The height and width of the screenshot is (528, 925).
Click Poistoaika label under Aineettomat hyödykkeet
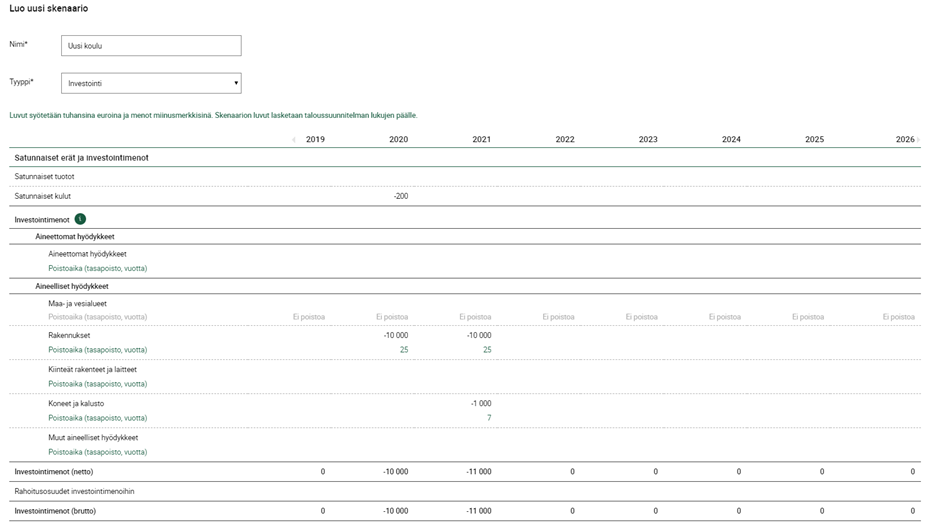(x=98, y=268)
